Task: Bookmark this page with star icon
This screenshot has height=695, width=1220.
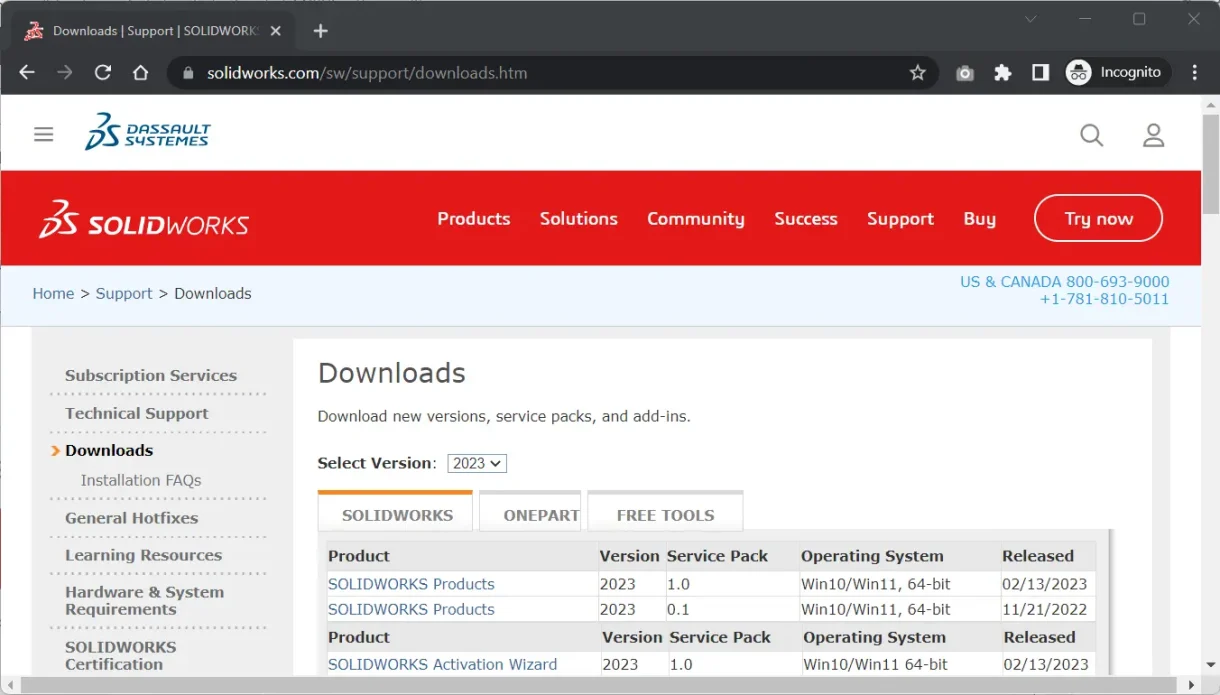Action: (917, 72)
